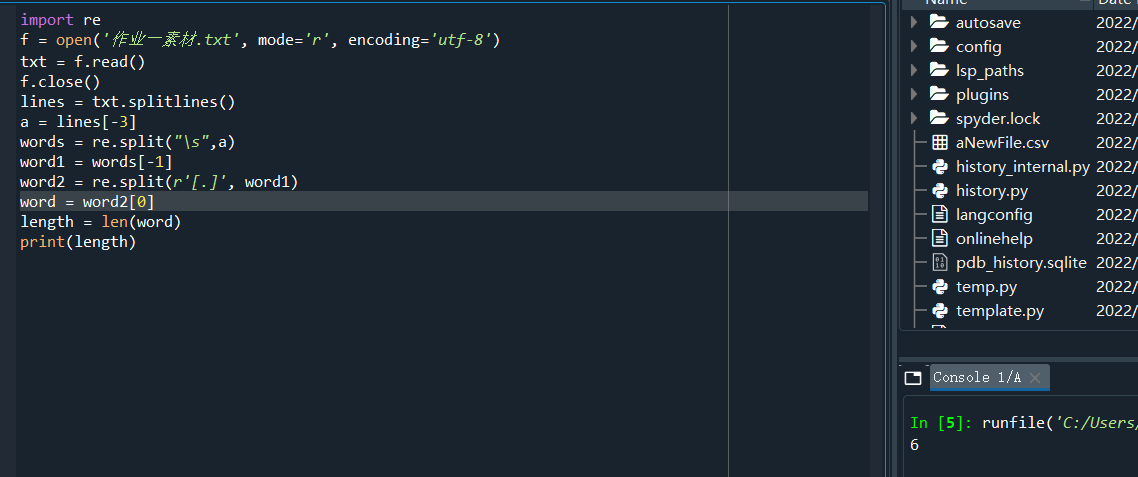Close the Console 1/A tab

[1035, 378]
